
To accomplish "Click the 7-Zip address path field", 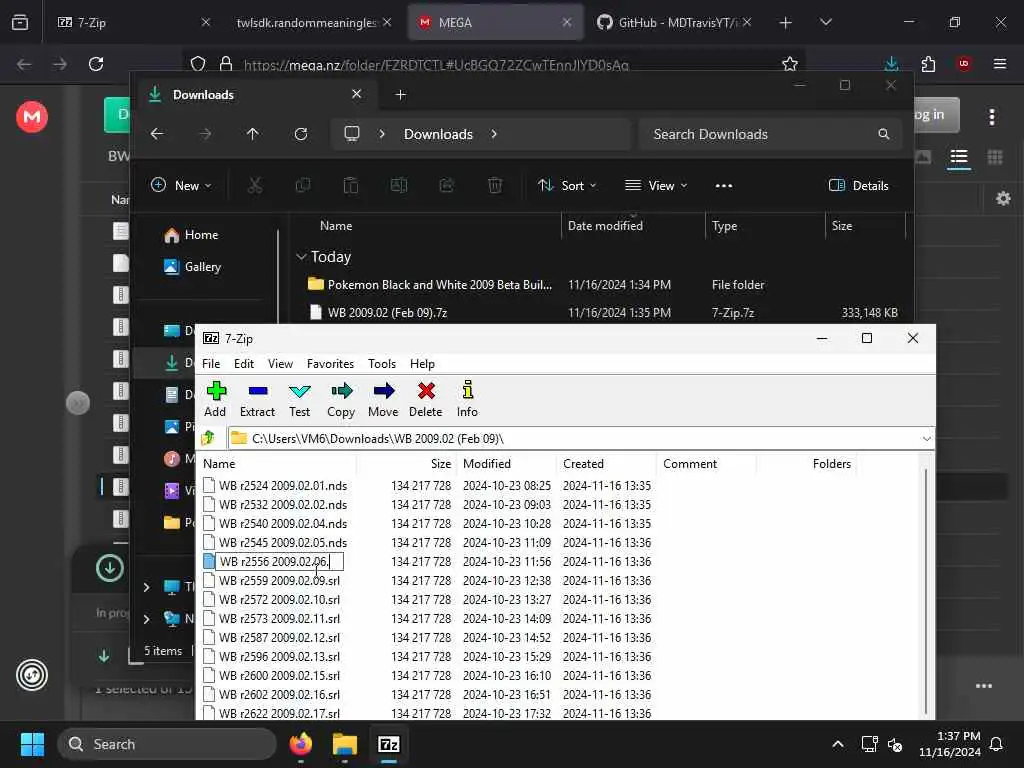I will click(x=573, y=438).
